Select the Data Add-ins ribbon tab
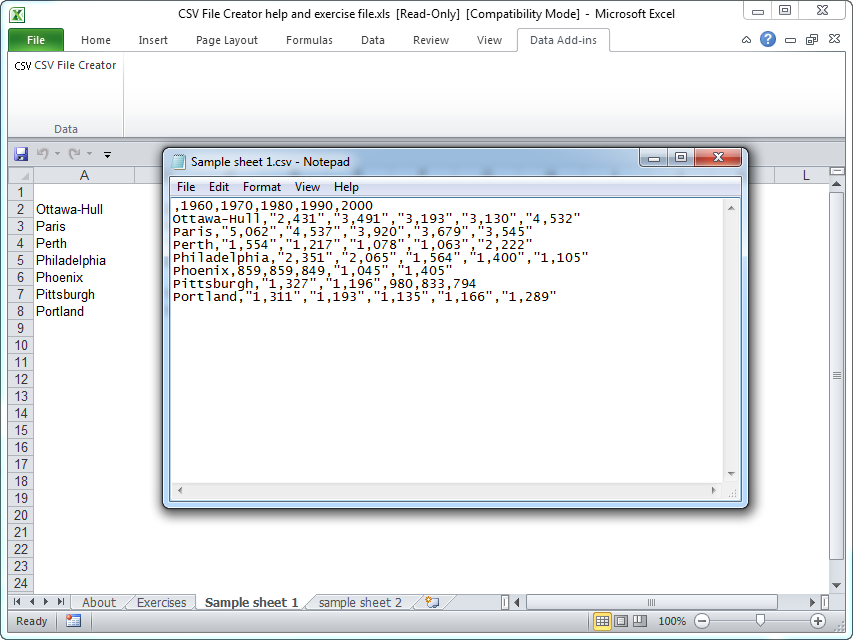Image resolution: width=853 pixels, height=640 pixels. click(x=563, y=40)
